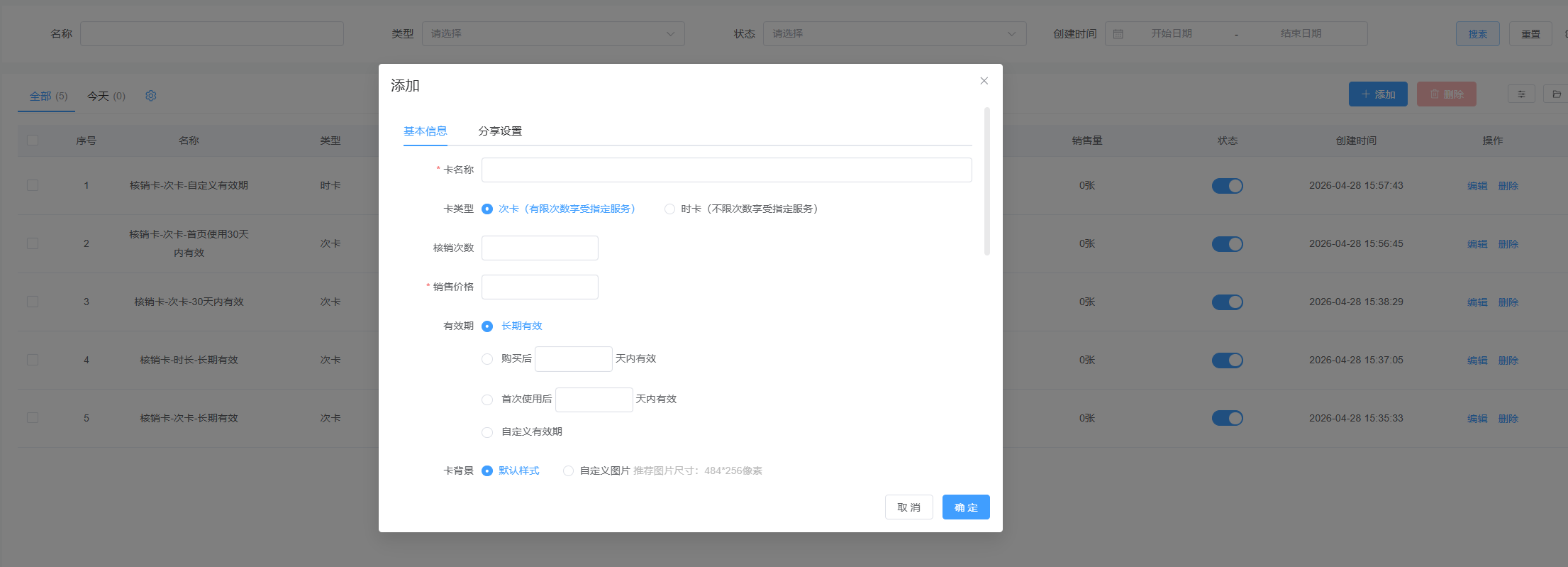Switch to 分享设置 tab
Viewport: 1568px width, 567px height.
[500, 131]
